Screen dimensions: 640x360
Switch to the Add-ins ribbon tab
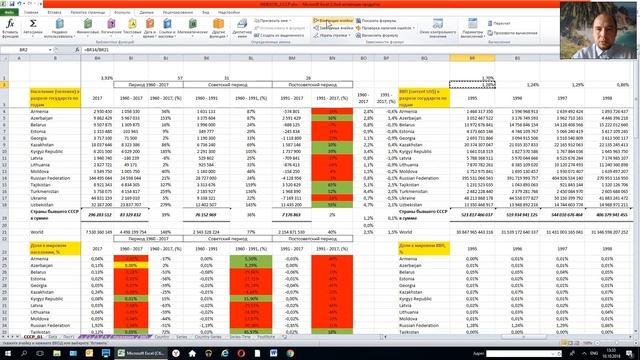click(x=229, y=12)
